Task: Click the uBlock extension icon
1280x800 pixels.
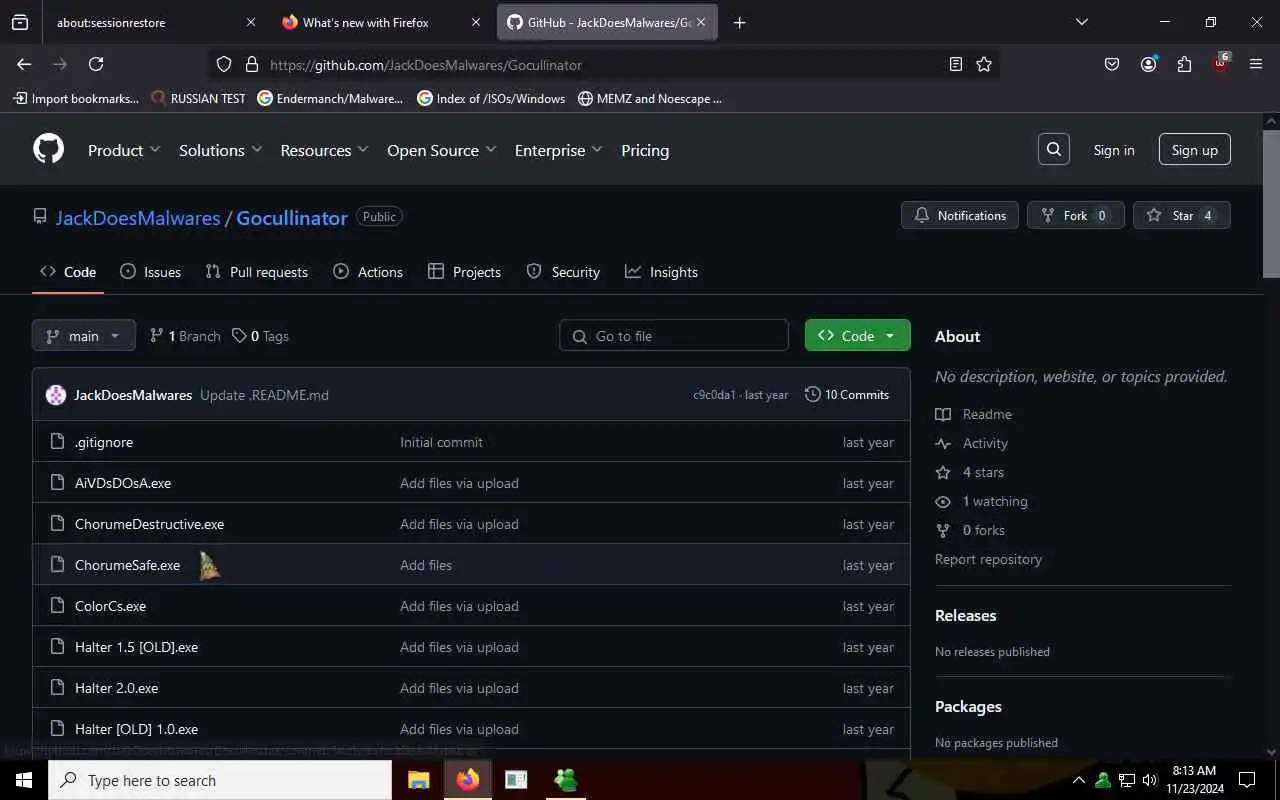Action: pos(1220,63)
